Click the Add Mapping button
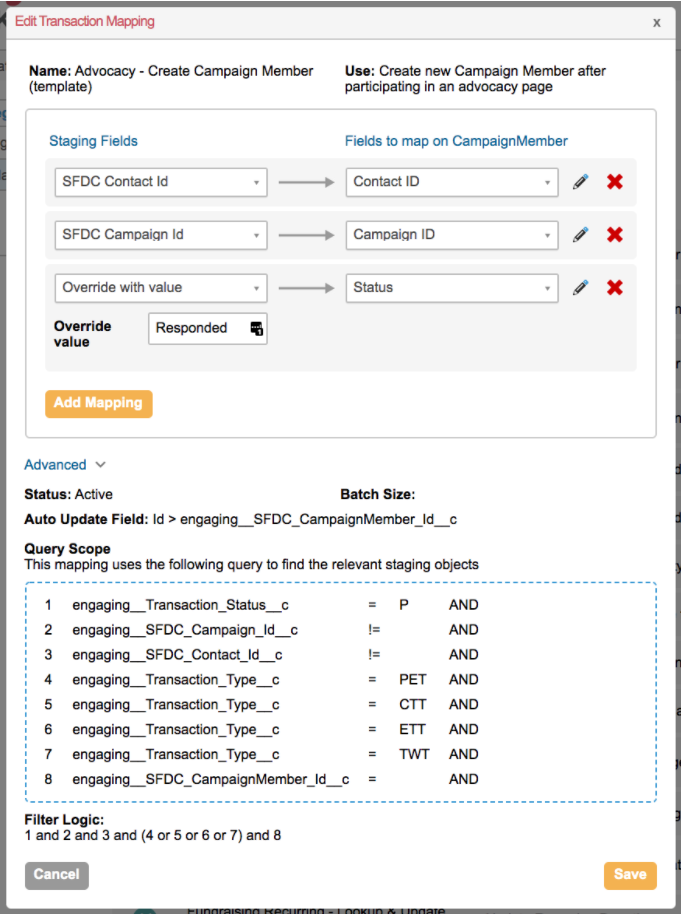Viewport: 681px width, 914px height. 98,403
